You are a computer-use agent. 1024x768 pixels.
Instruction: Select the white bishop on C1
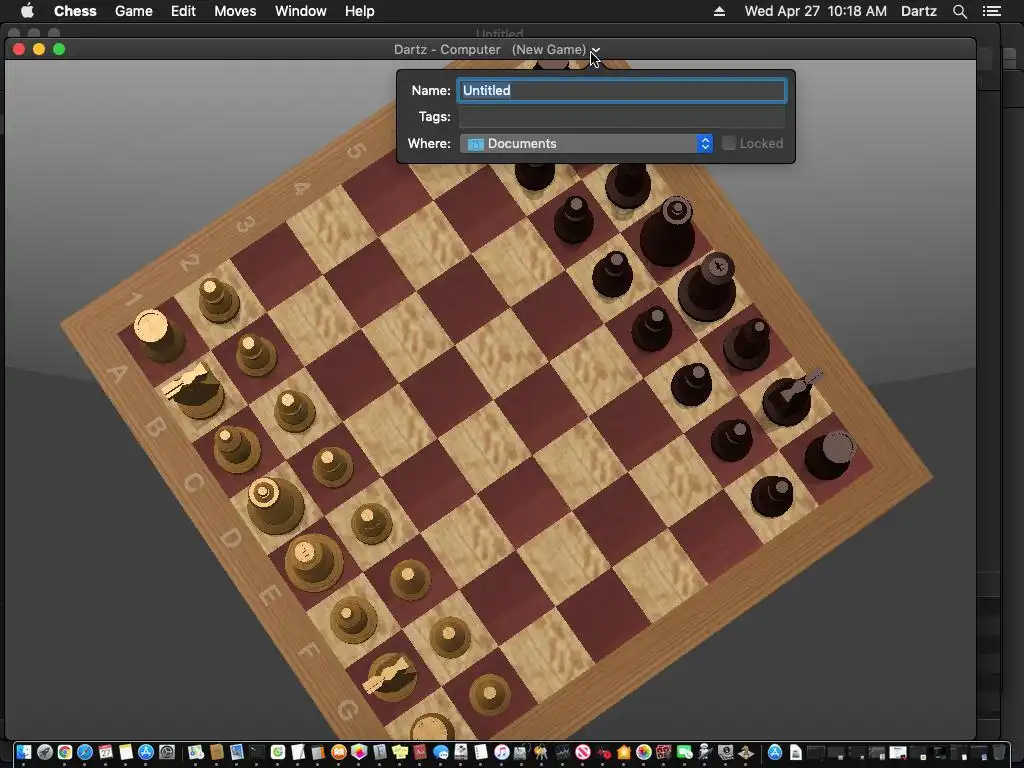point(235,449)
